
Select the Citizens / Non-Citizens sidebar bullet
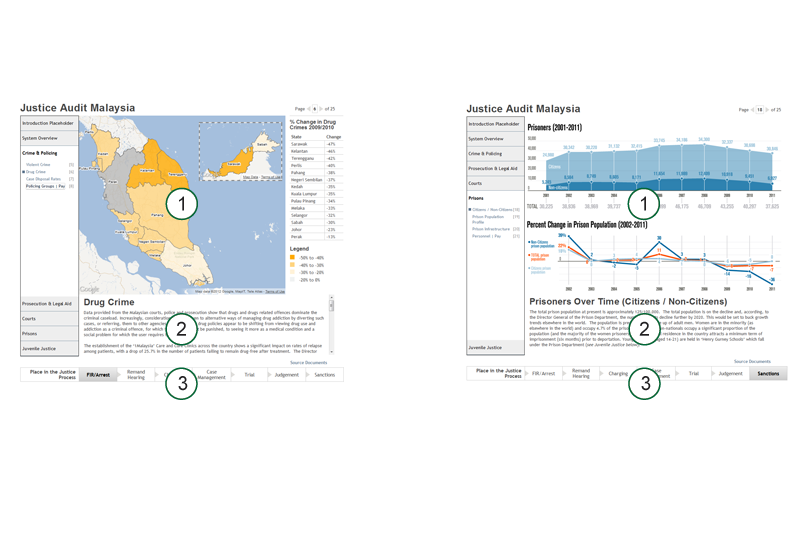[x=470, y=210]
